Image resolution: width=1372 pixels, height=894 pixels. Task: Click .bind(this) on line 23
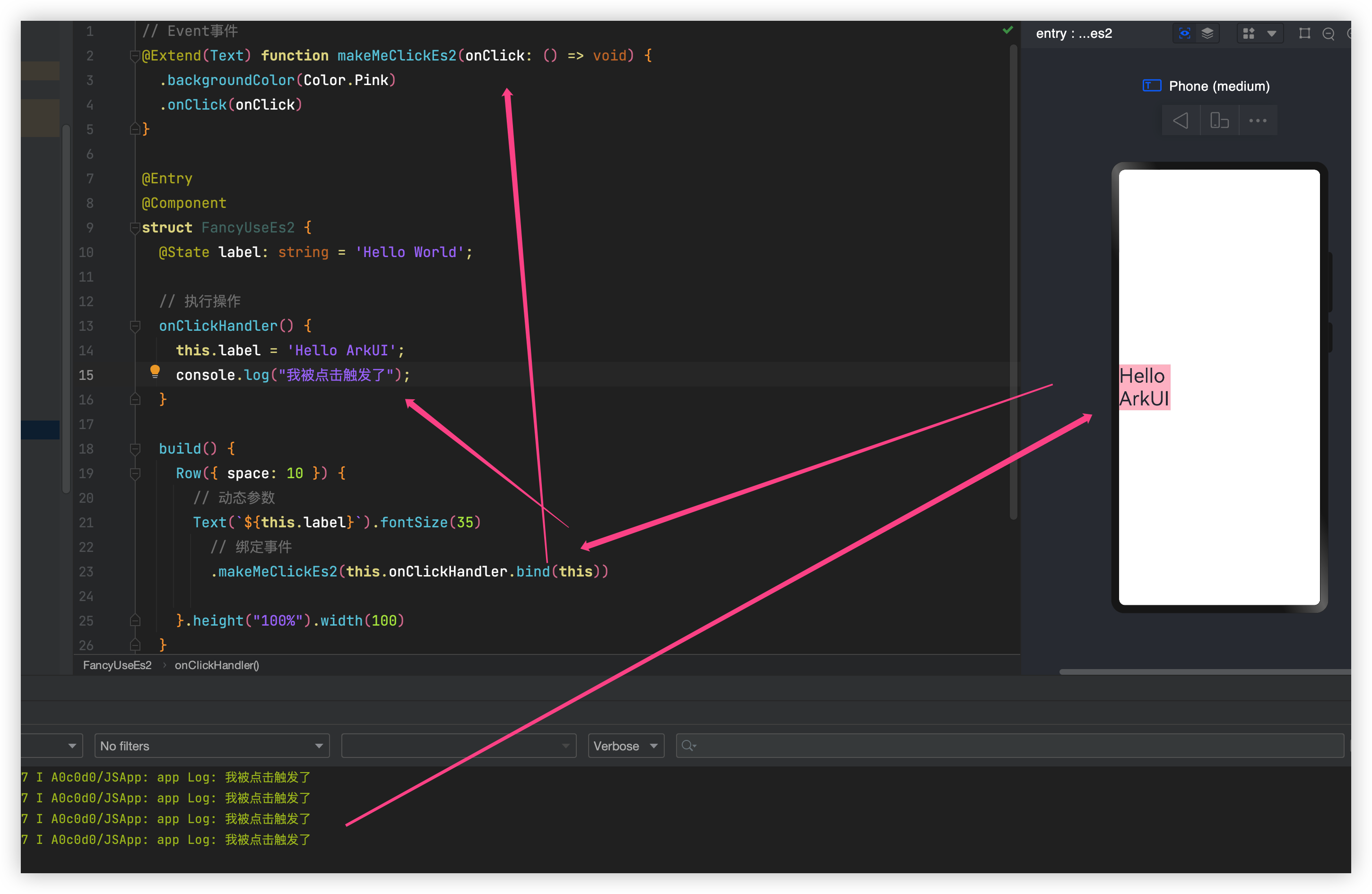tap(555, 571)
